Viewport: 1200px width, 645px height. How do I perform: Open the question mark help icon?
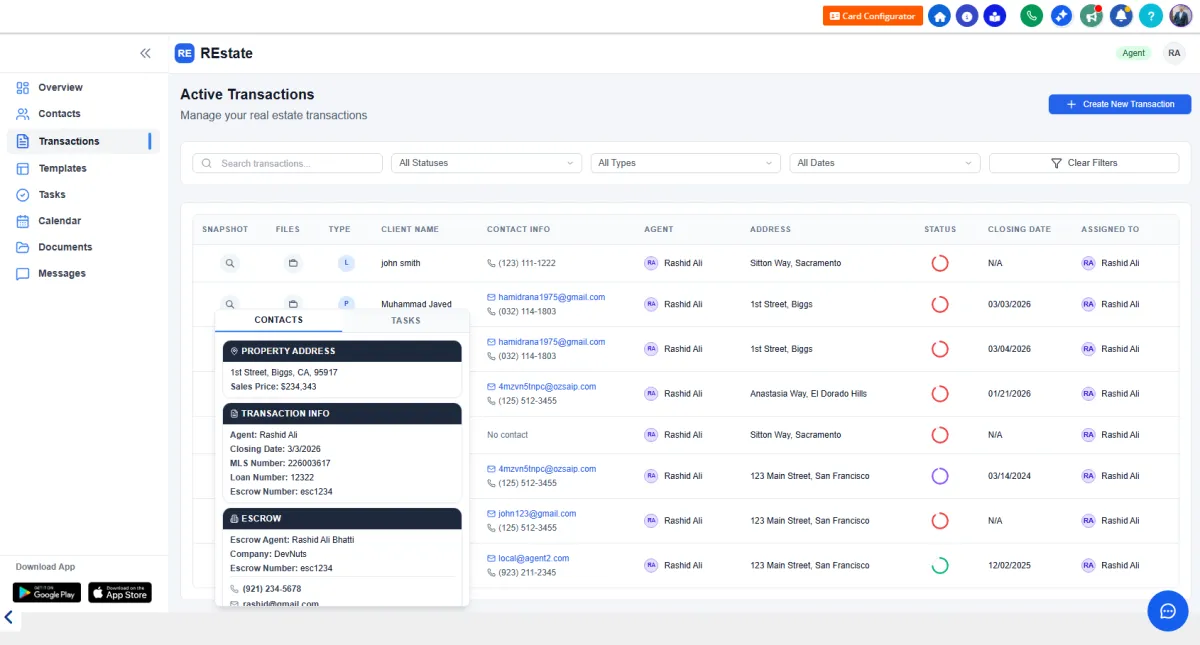pos(1151,16)
